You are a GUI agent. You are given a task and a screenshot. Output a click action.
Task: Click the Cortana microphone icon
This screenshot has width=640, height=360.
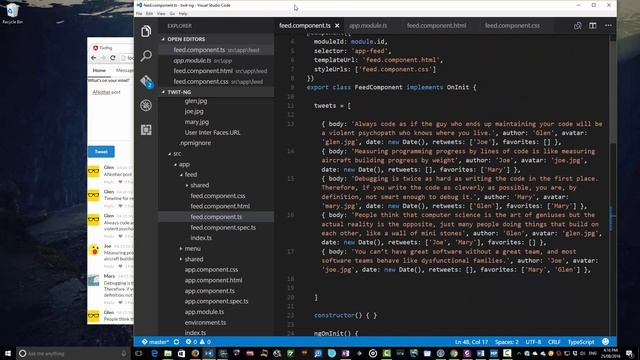click(124, 353)
